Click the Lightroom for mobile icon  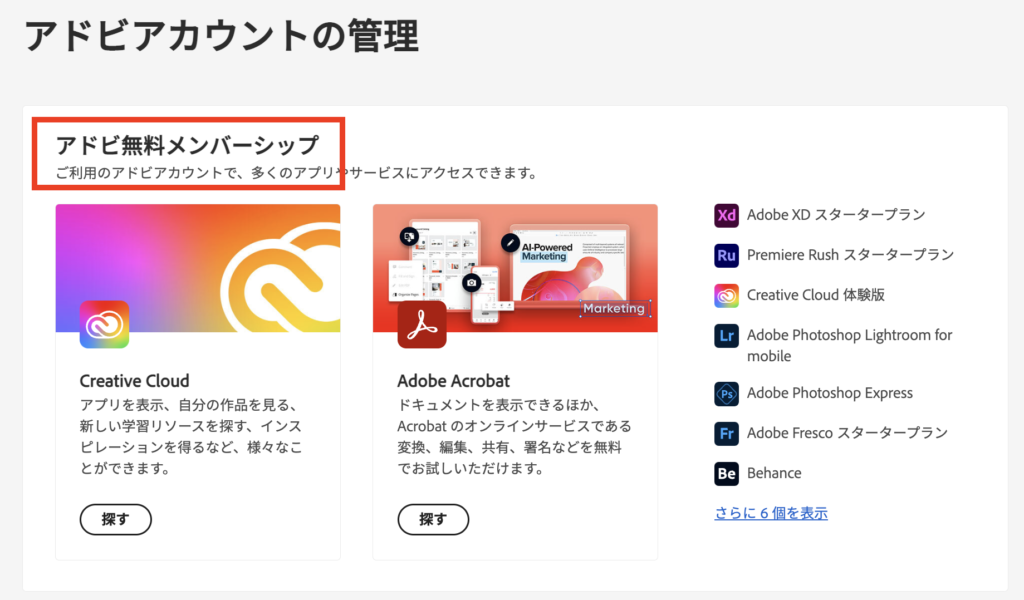[x=726, y=336]
